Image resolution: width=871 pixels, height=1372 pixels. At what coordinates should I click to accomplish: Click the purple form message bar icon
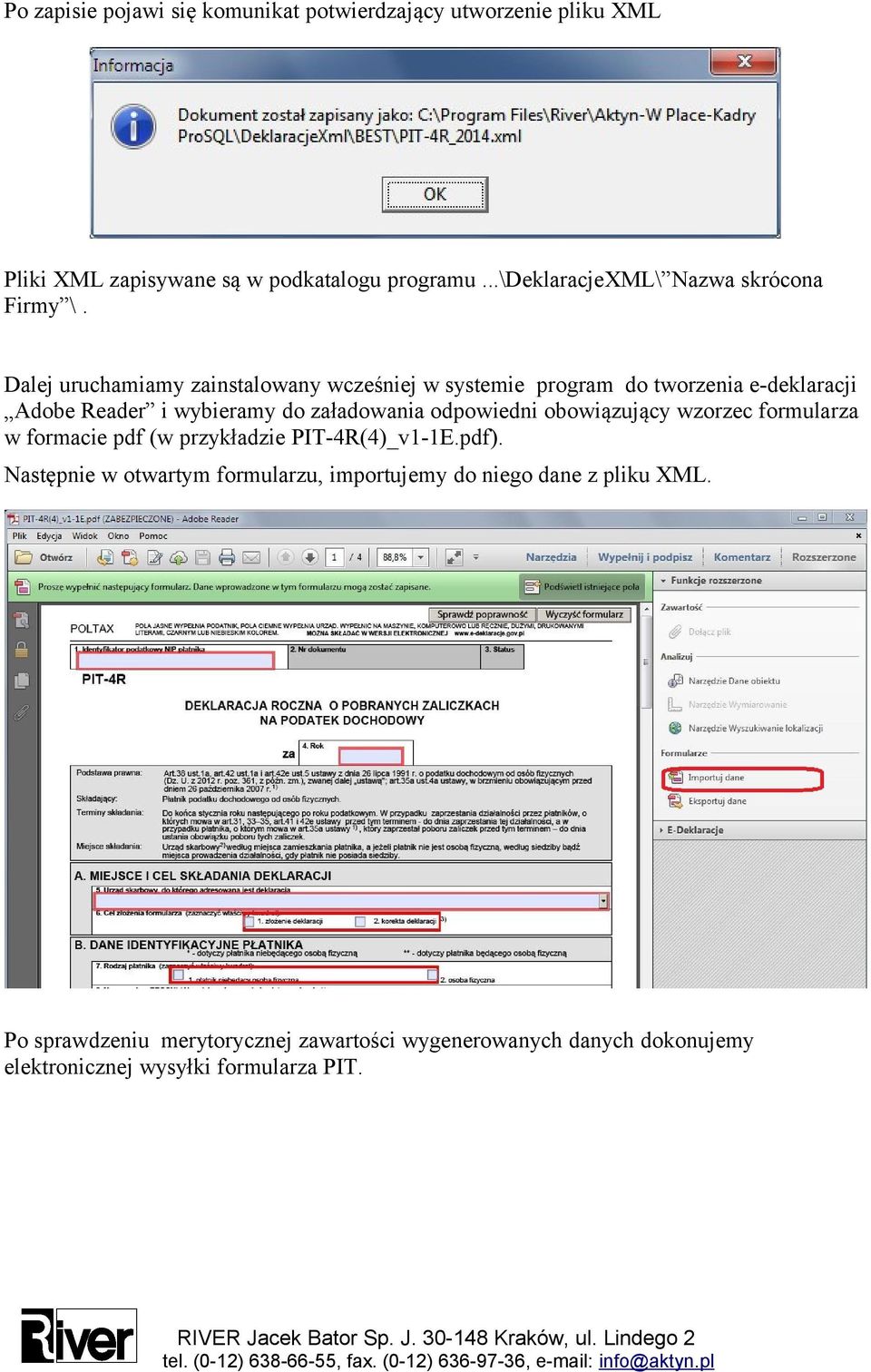pyautogui.click(x=22, y=587)
